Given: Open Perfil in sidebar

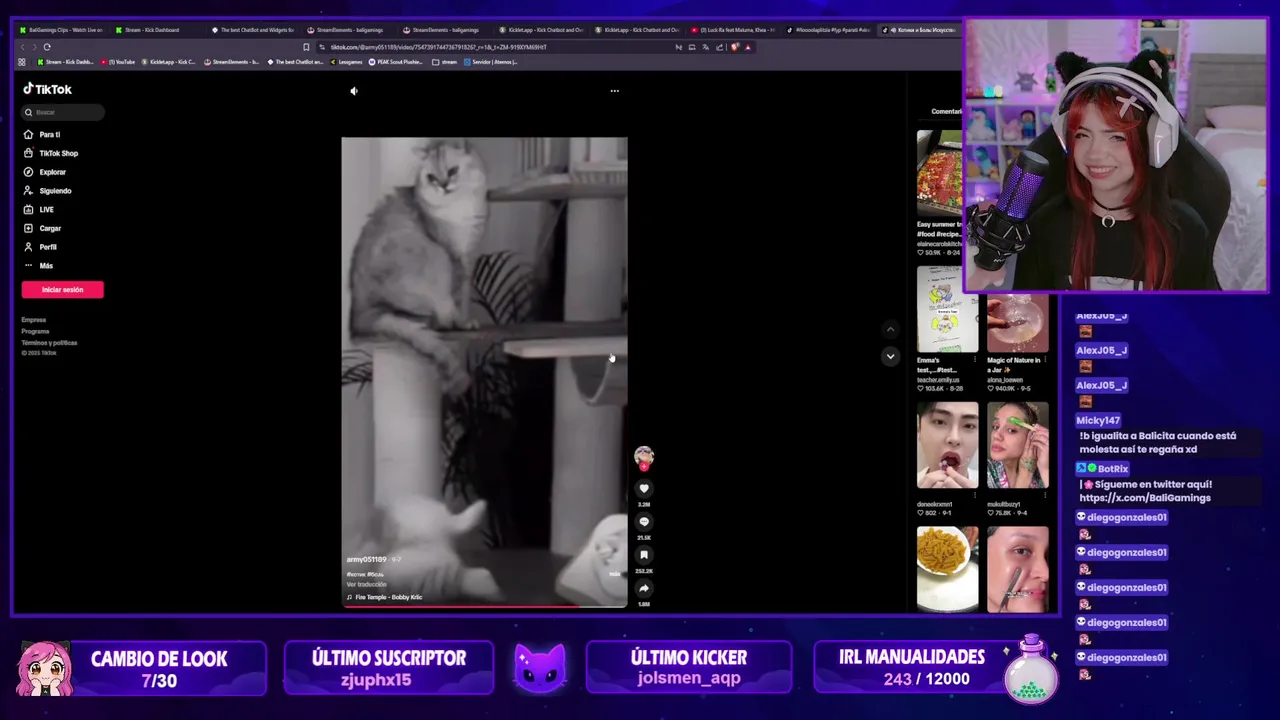Looking at the screenshot, I should (40, 247).
